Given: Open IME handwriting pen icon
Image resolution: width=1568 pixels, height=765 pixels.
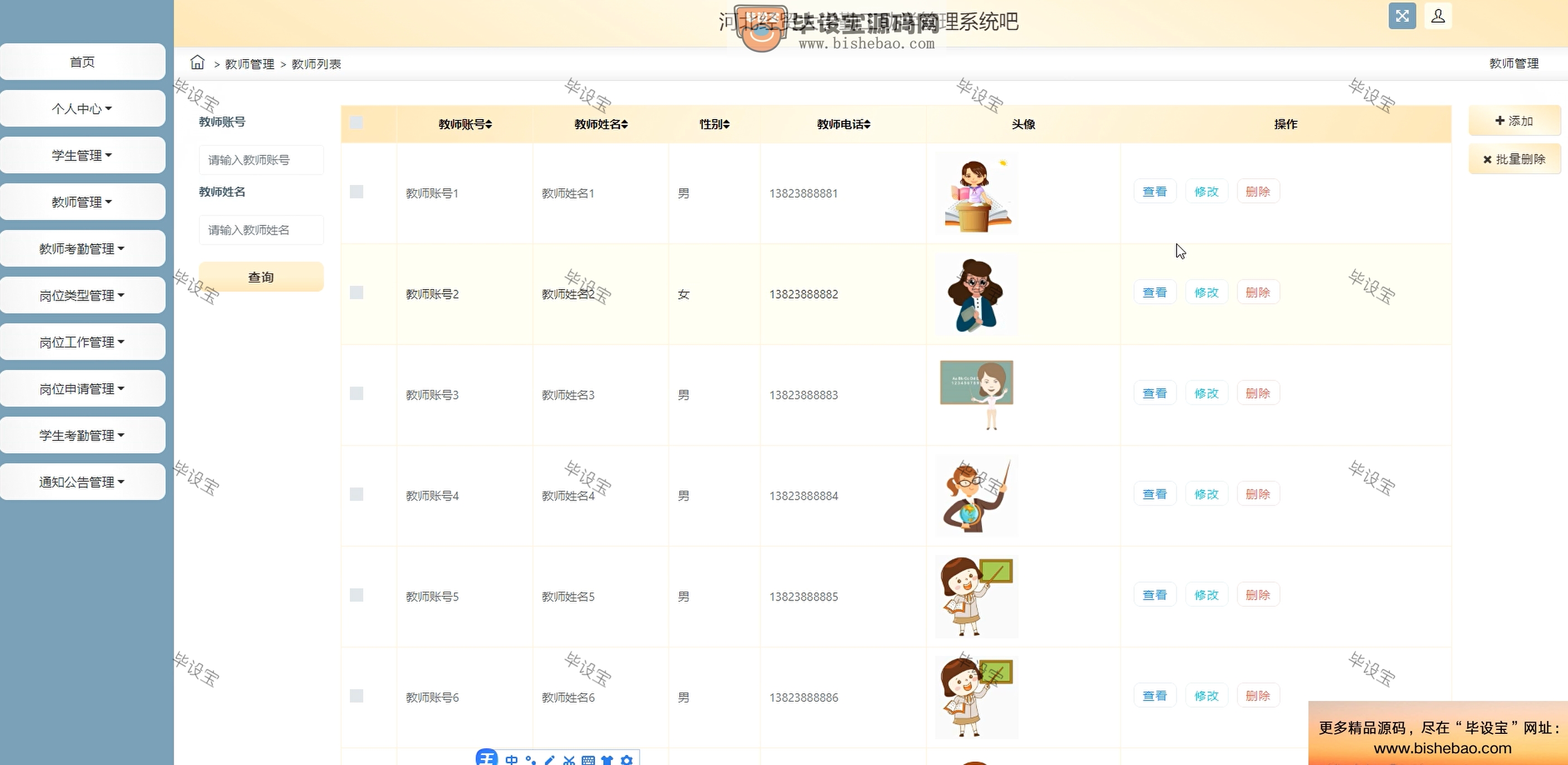Looking at the screenshot, I should click(x=550, y=759).
